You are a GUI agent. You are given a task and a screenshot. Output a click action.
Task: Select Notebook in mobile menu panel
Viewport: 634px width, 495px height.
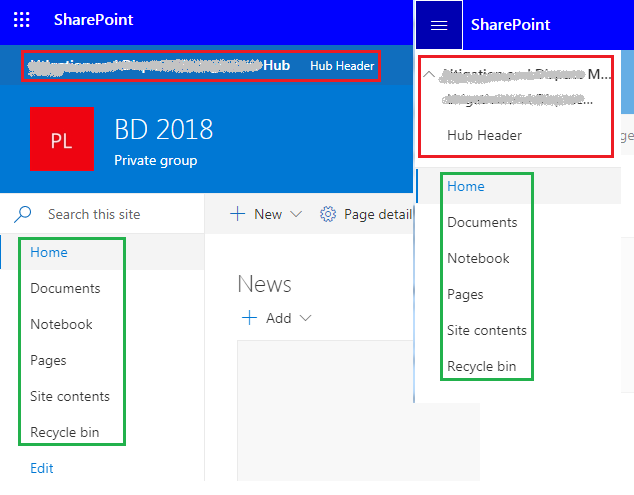[478, 258]
